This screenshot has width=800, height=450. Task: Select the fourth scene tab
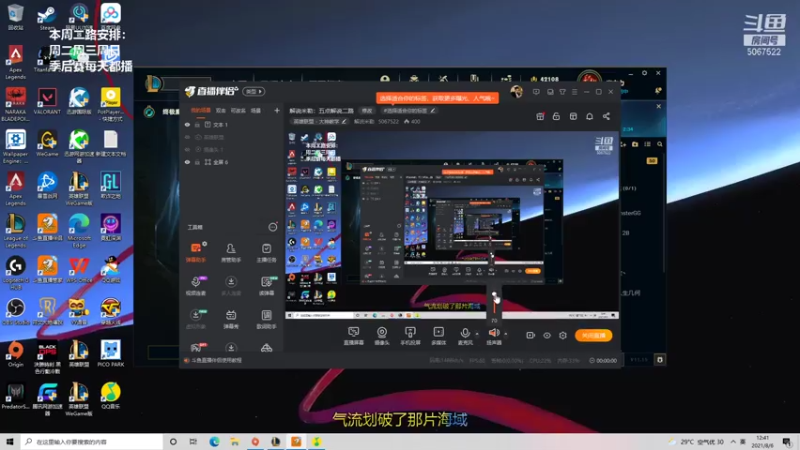click(256, 110)
